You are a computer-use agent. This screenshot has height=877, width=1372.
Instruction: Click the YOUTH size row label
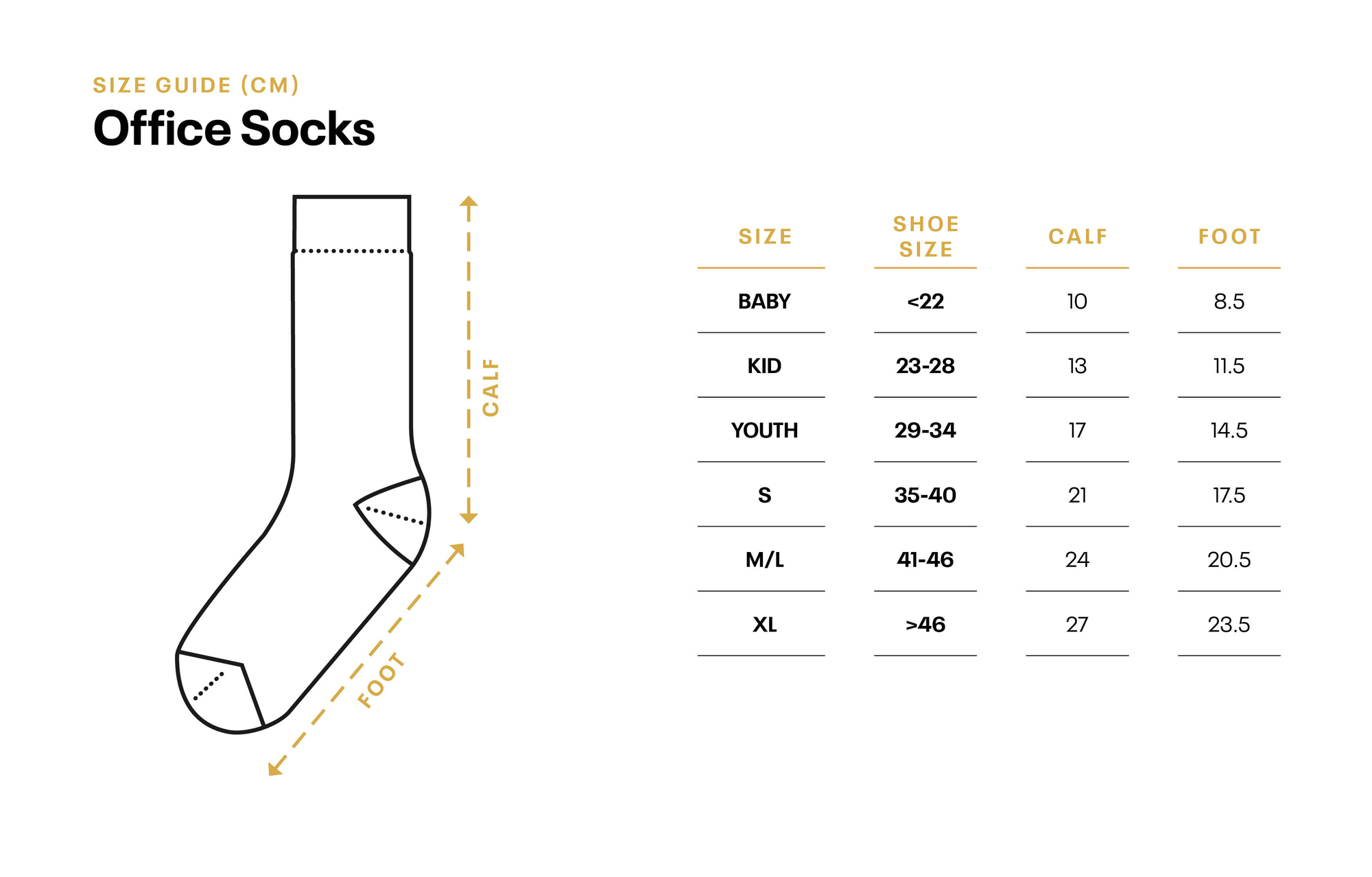tap(764, 430)
